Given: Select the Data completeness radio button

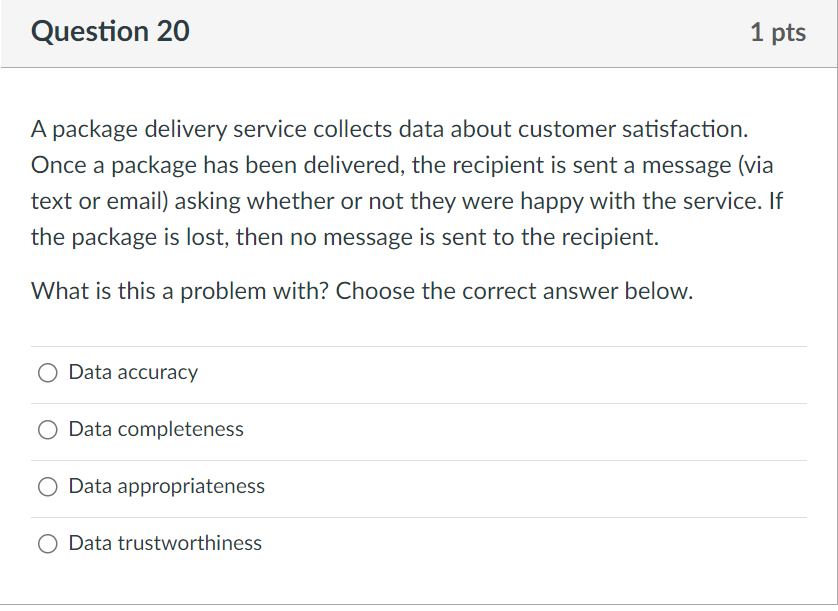Looking at the screenshot, I should tap(47, 429).
